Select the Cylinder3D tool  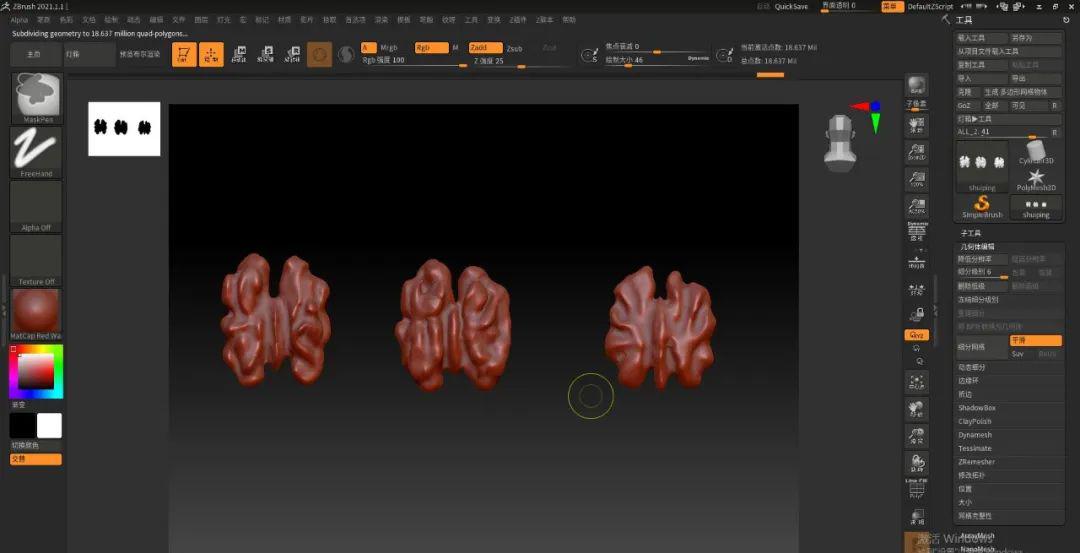(x=1036, y=153)
